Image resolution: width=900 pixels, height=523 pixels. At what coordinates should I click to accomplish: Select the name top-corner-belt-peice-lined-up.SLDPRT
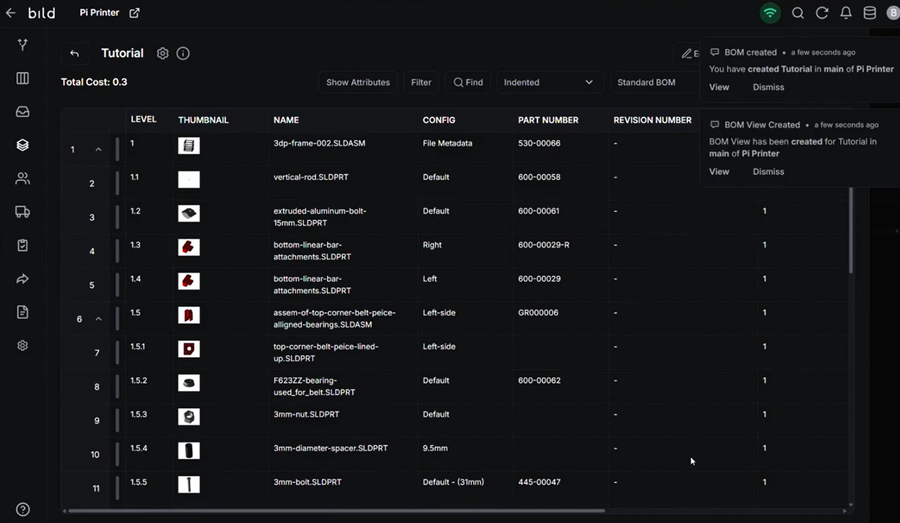pos(326,352)
